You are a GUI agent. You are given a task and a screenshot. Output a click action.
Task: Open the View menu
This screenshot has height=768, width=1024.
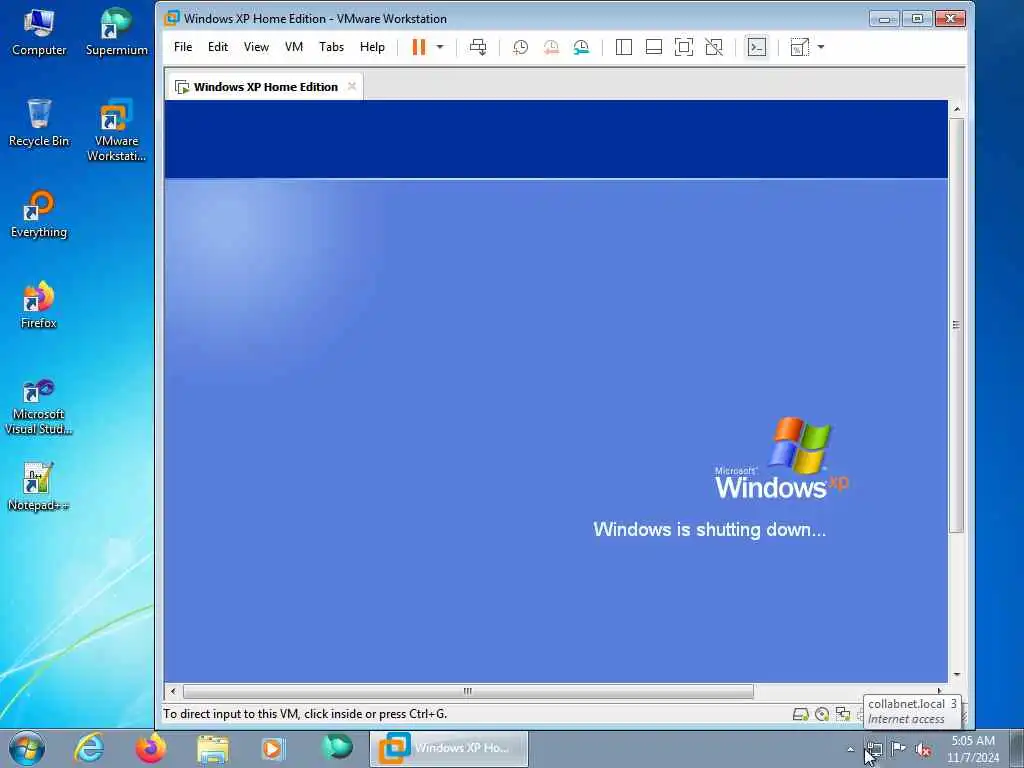tap(256, 47)
